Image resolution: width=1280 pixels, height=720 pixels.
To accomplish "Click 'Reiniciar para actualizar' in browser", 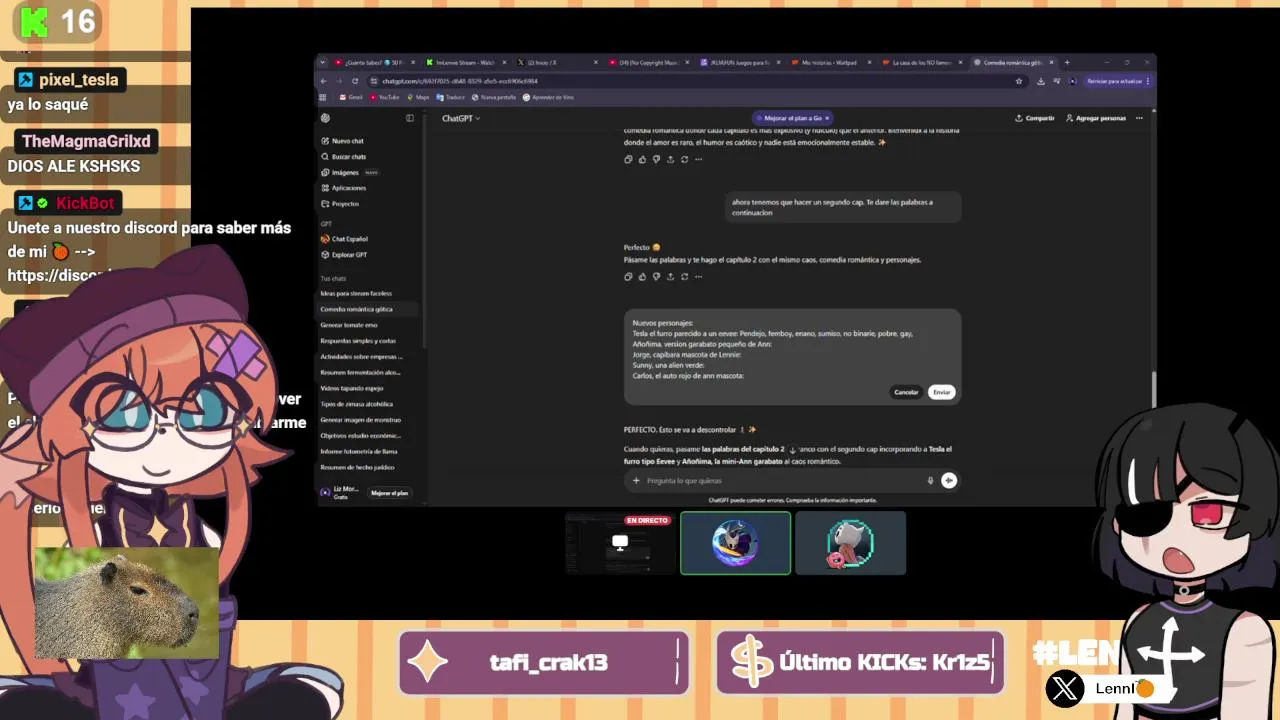I will point(1118,81).
